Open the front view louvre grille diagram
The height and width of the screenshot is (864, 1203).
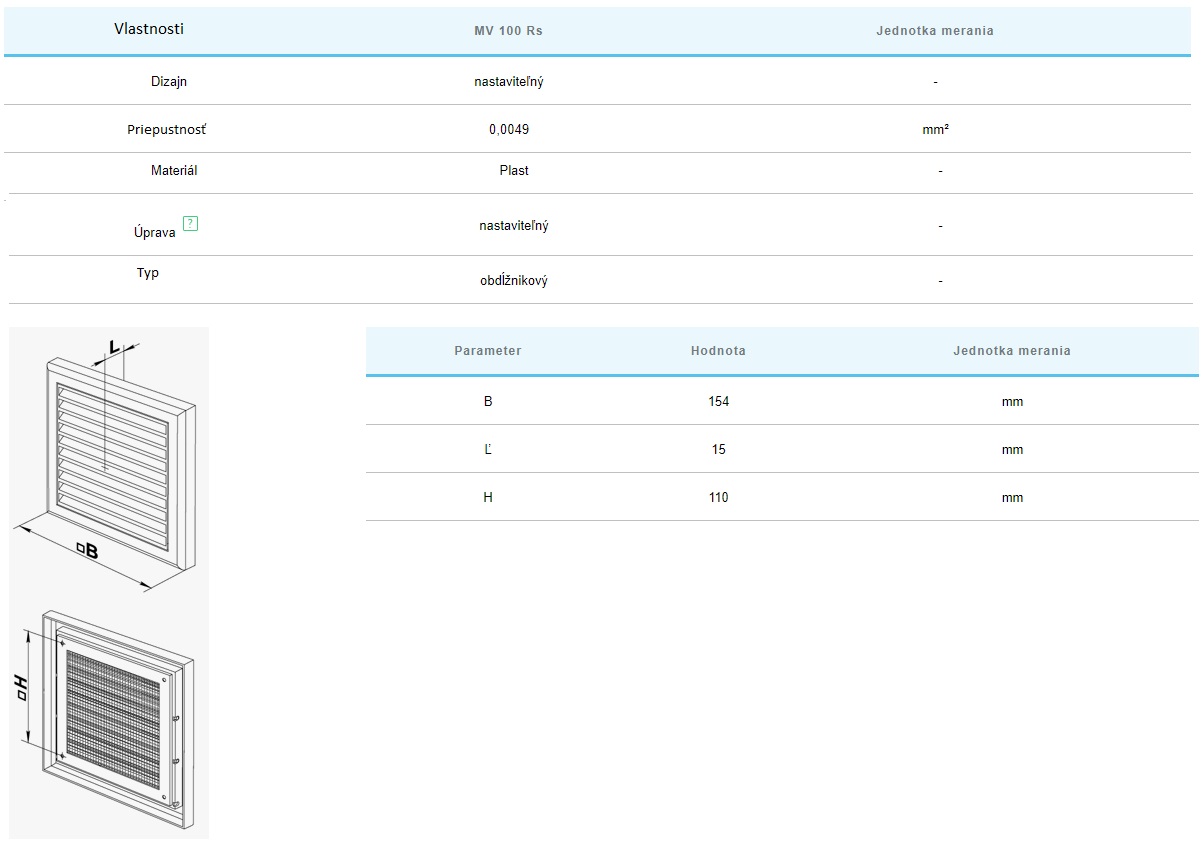point(110,460)
